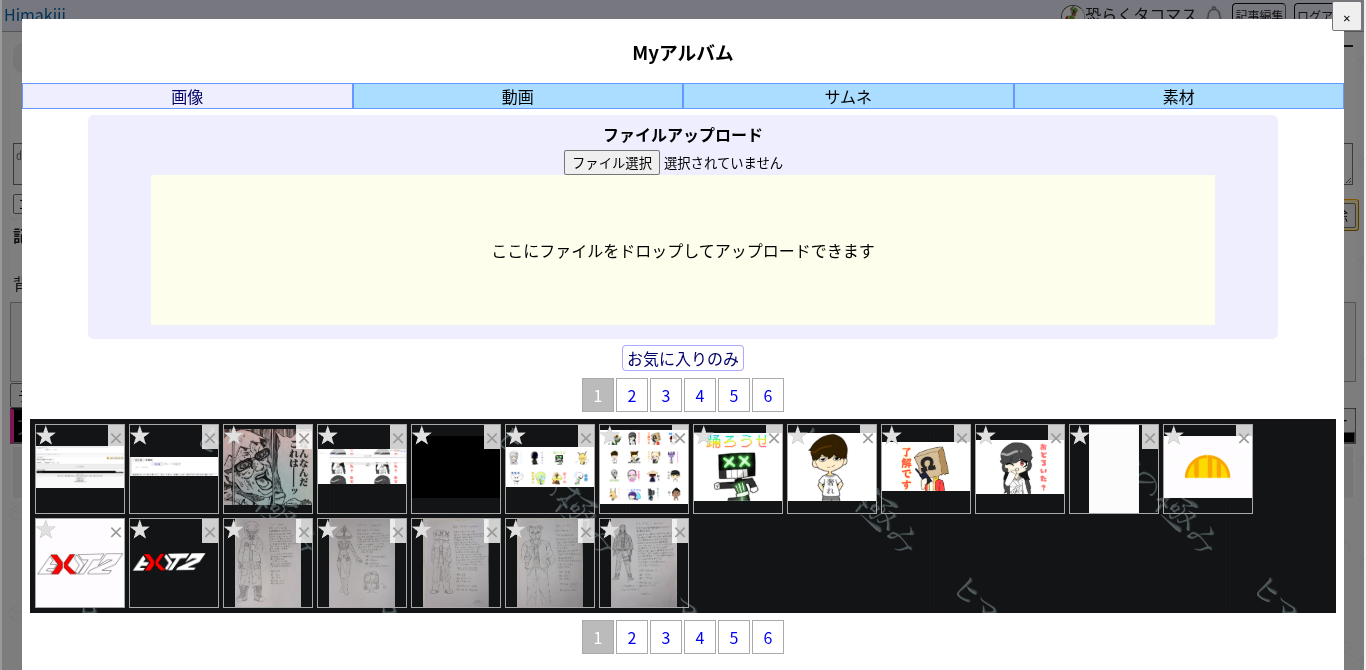Delete the all-black thumbnail image
This screenshot has width=1366, height=670.
point(492,438)
